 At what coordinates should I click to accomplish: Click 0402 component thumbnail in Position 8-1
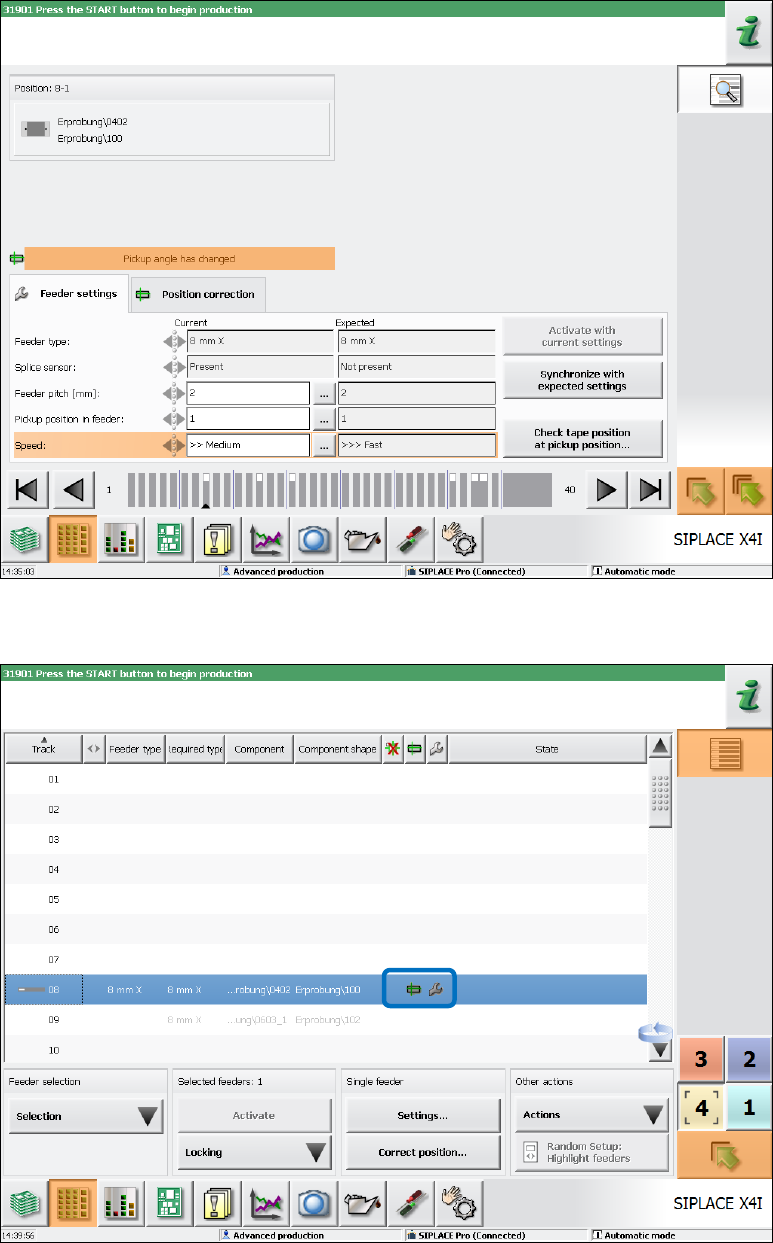(x=35, y=129)
